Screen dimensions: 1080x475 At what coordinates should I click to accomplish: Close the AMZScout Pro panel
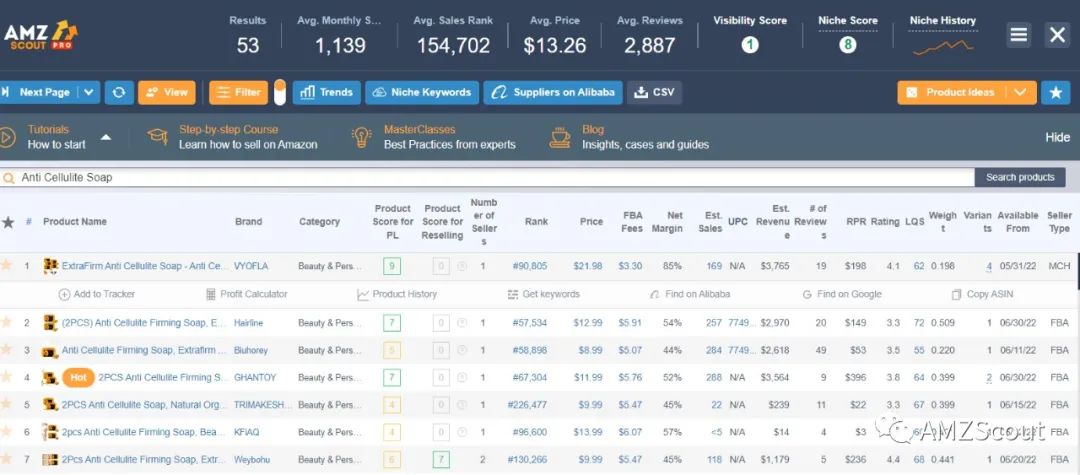pyautogui.click(x=1057, y=34)
